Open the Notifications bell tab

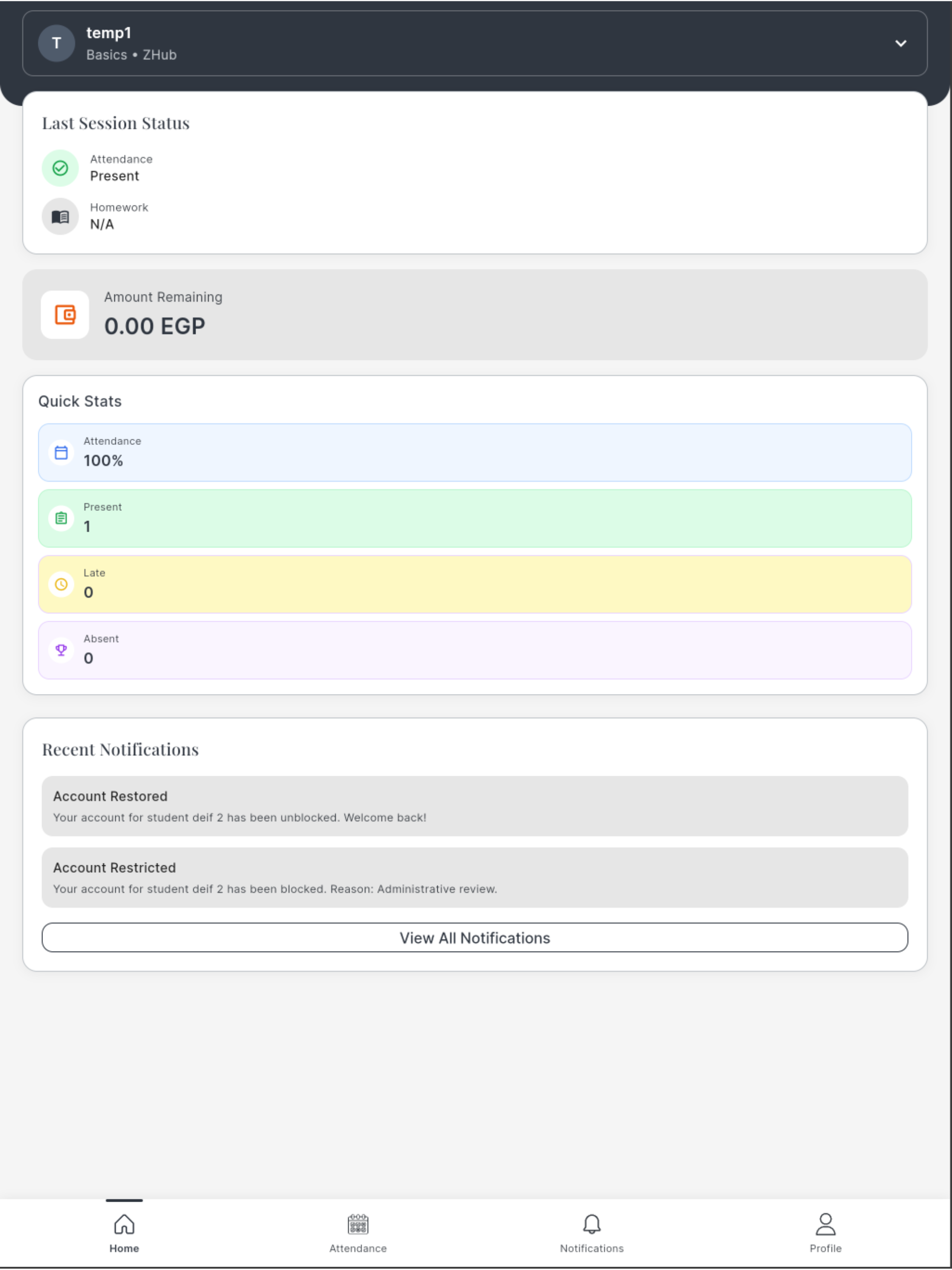coord(592,1233)
